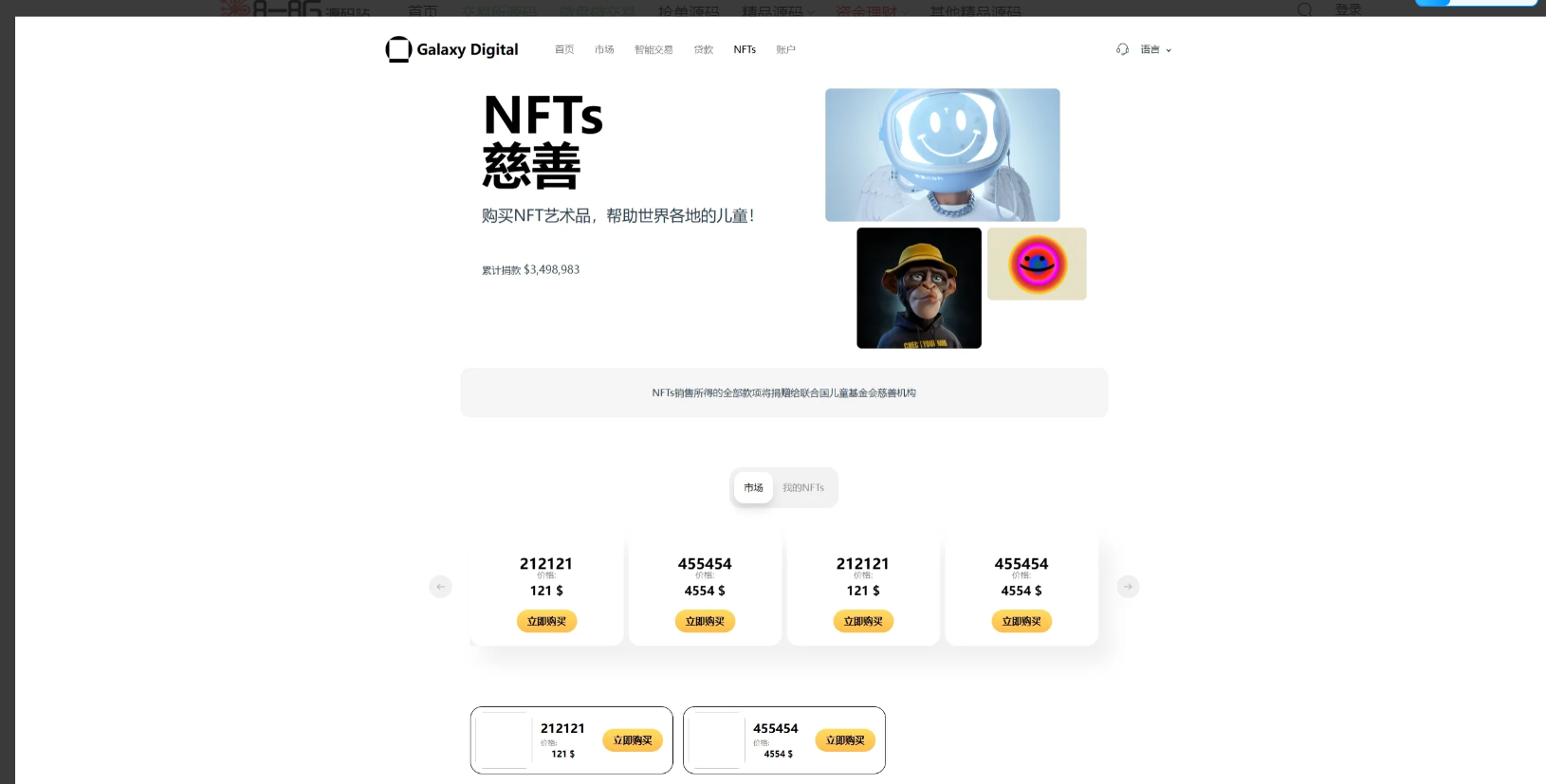
Task: Expand the 语言 language dropdown
Action: tap(1155, 49)
